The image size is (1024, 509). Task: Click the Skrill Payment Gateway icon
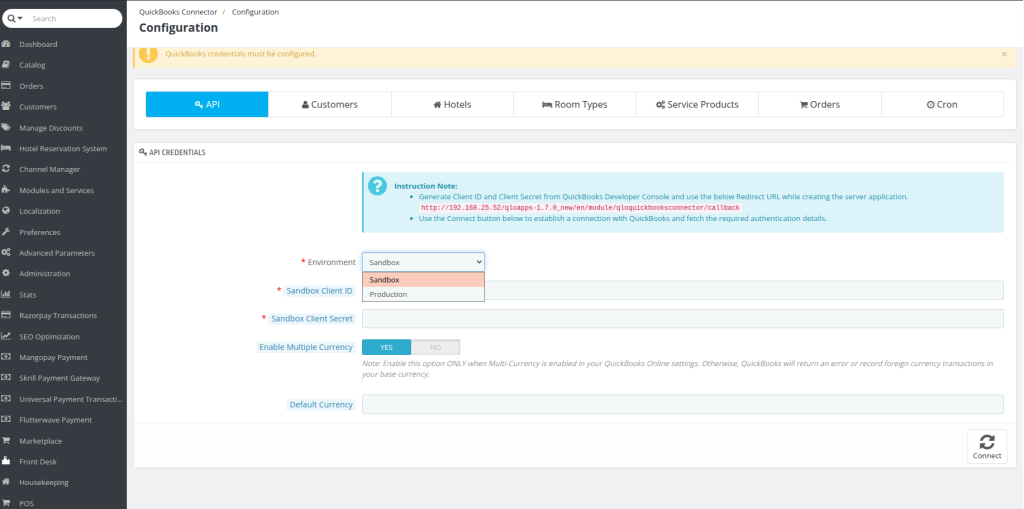(x=6, y=378)
